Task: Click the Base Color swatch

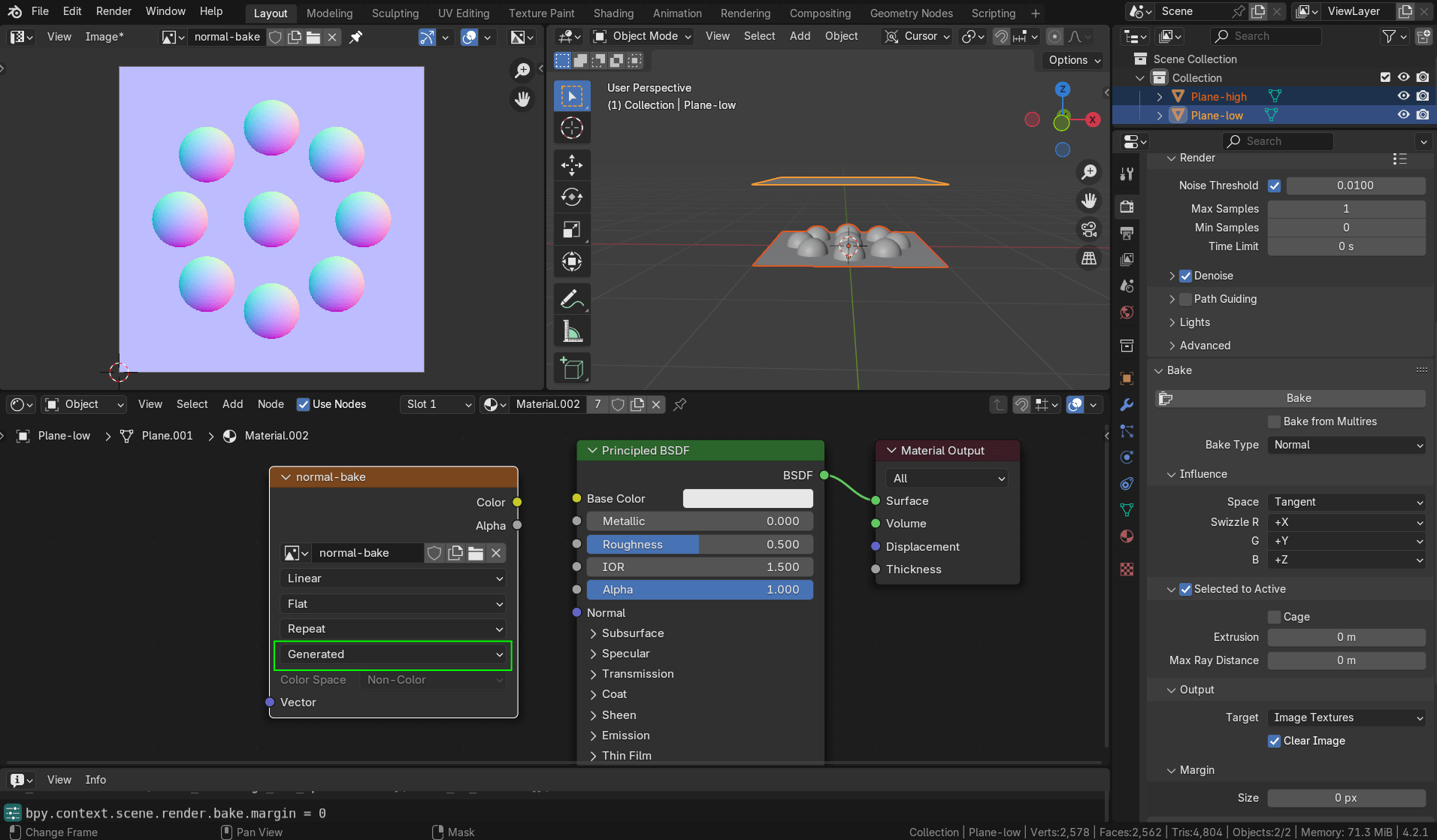Action: 748,498
